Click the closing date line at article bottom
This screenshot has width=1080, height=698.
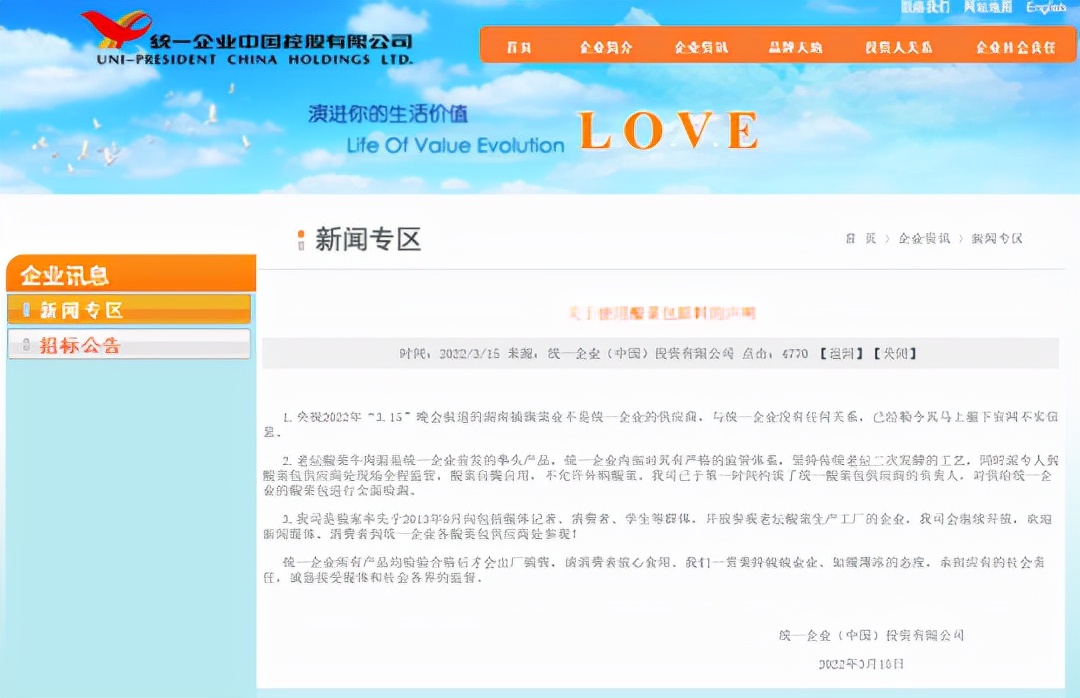coord(861,664)
